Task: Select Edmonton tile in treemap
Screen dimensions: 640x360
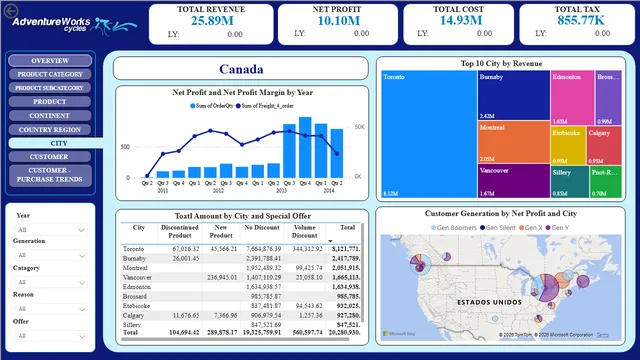Action: click(572, 98)
